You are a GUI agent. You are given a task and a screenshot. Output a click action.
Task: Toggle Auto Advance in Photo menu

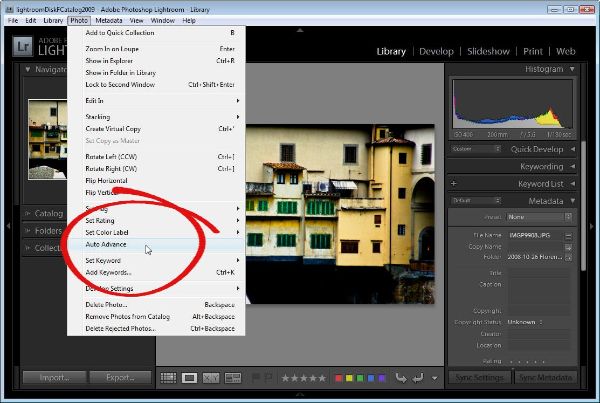(x=156, y=244)
